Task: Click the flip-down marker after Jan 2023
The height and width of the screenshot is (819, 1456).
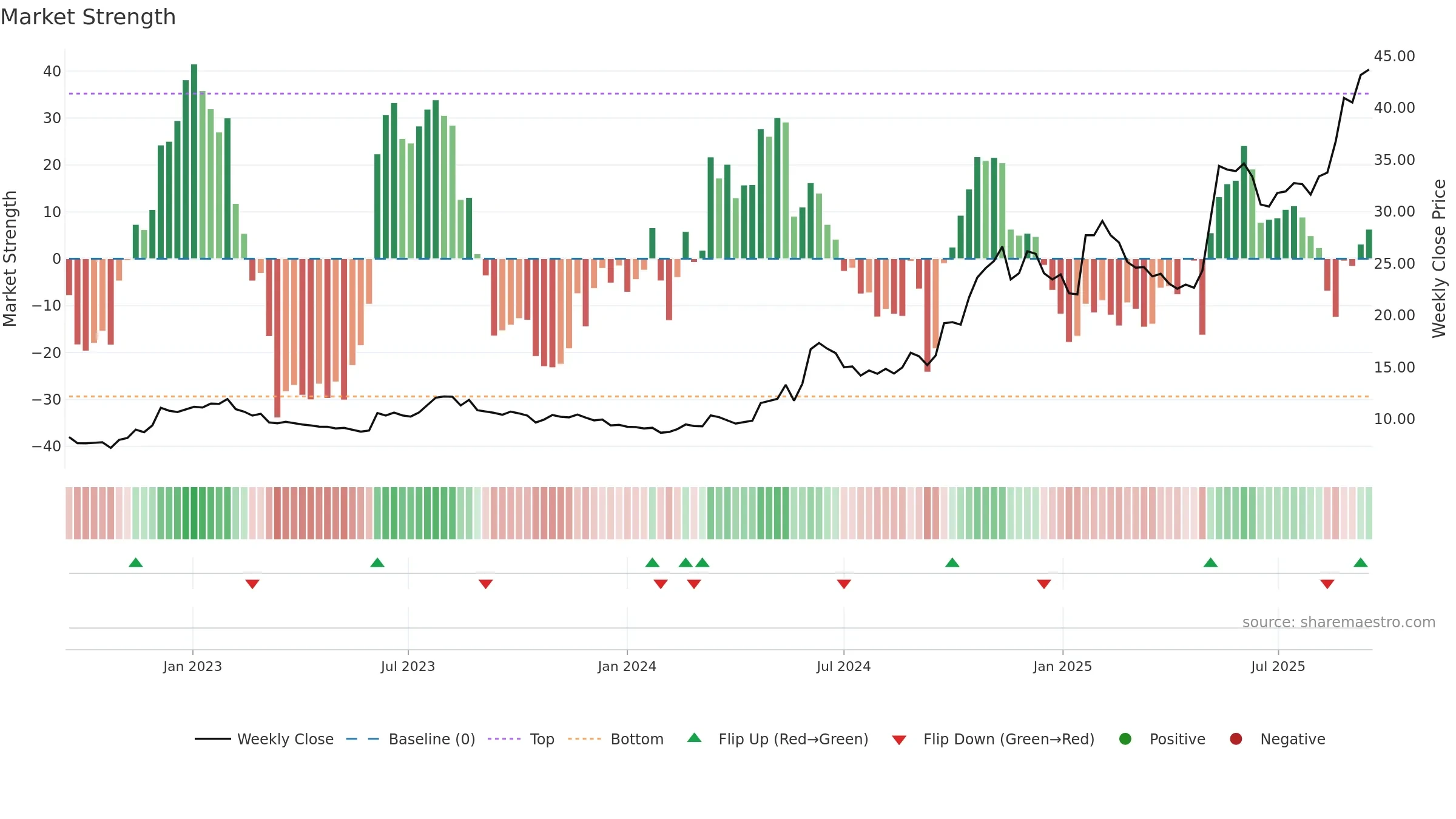Action: coord(252,584)
